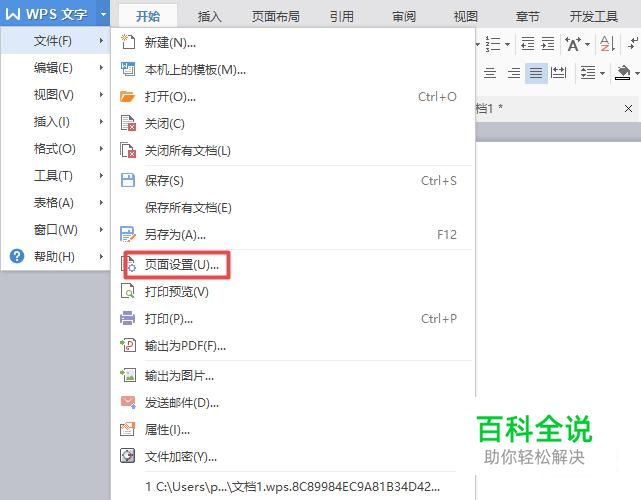Switch to the 引用 tab
The height and width of the screenshot is (500, 641).
point(342,16)
